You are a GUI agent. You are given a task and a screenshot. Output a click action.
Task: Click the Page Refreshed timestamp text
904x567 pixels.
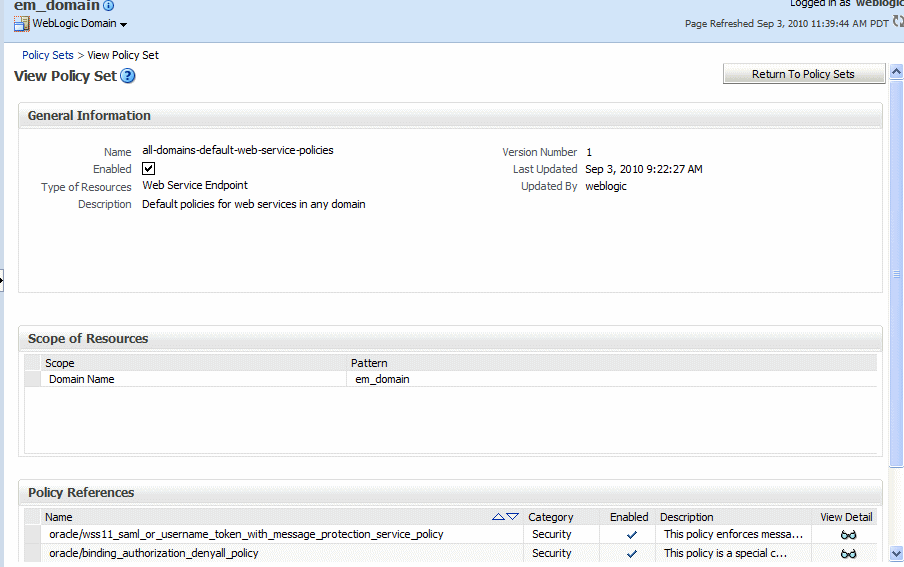pos(786,24)
